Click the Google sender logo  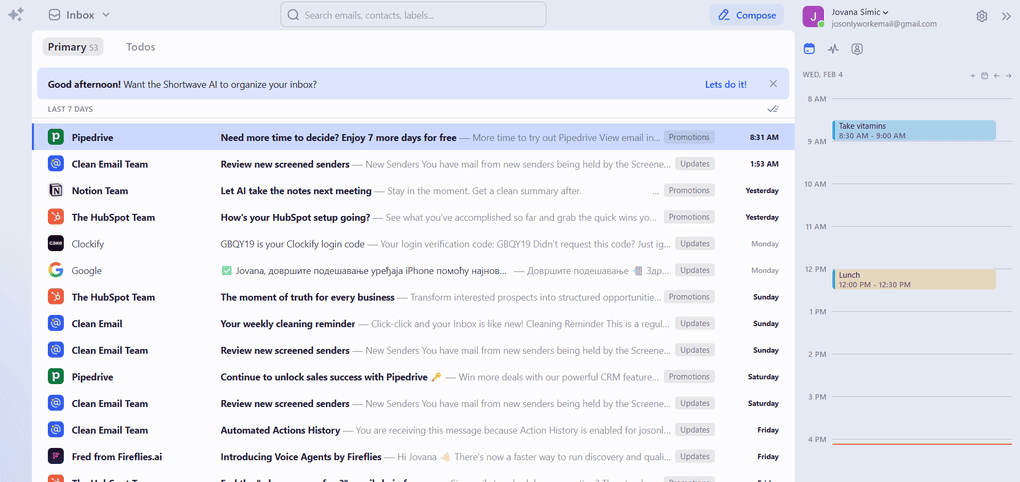[x=55, y=270]
